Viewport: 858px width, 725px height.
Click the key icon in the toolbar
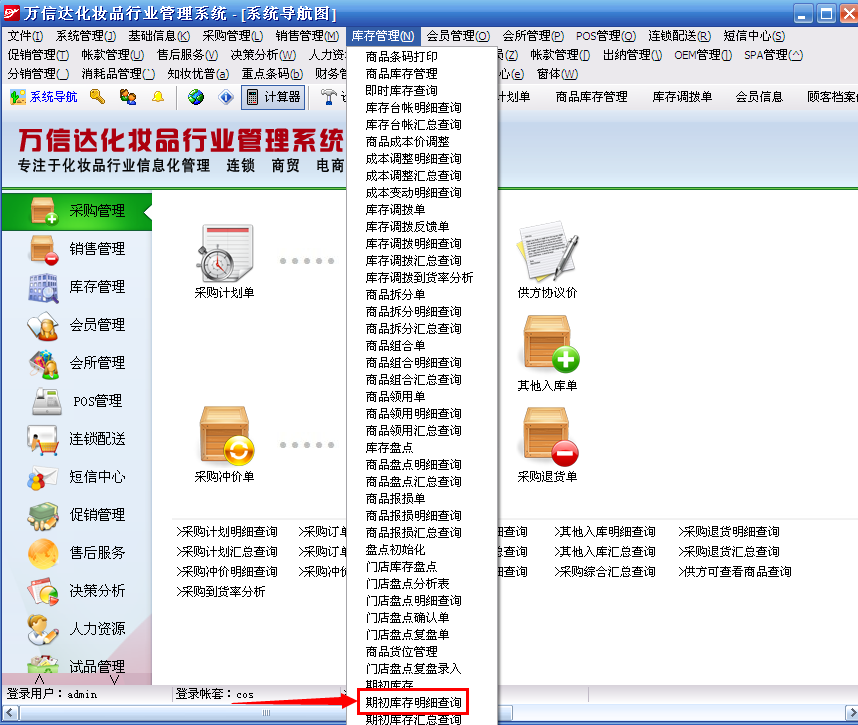point(97,97)
